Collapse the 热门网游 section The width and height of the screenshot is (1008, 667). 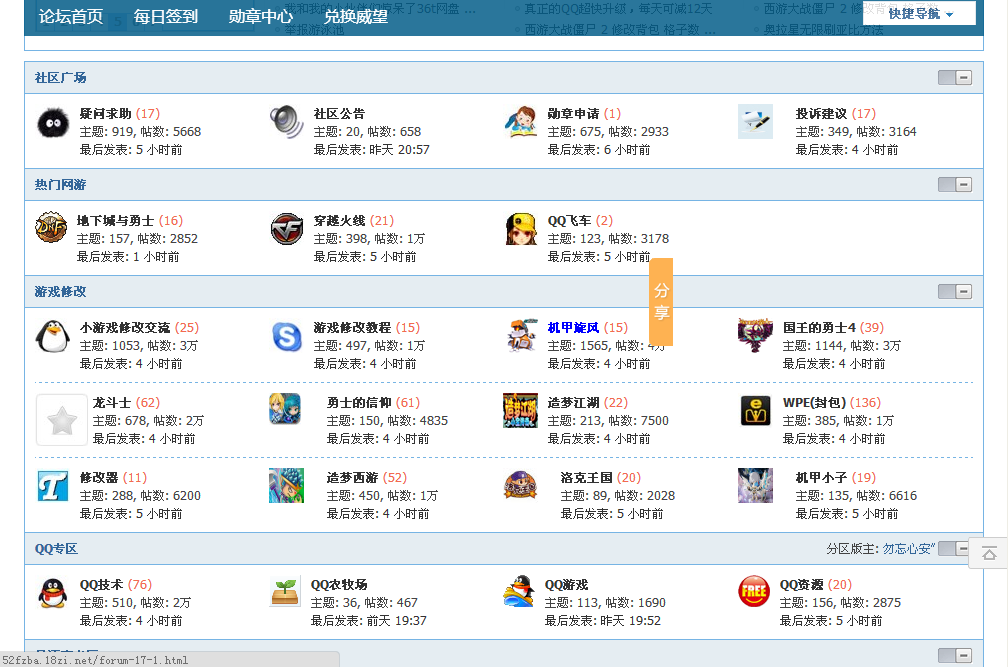point(955,185)
